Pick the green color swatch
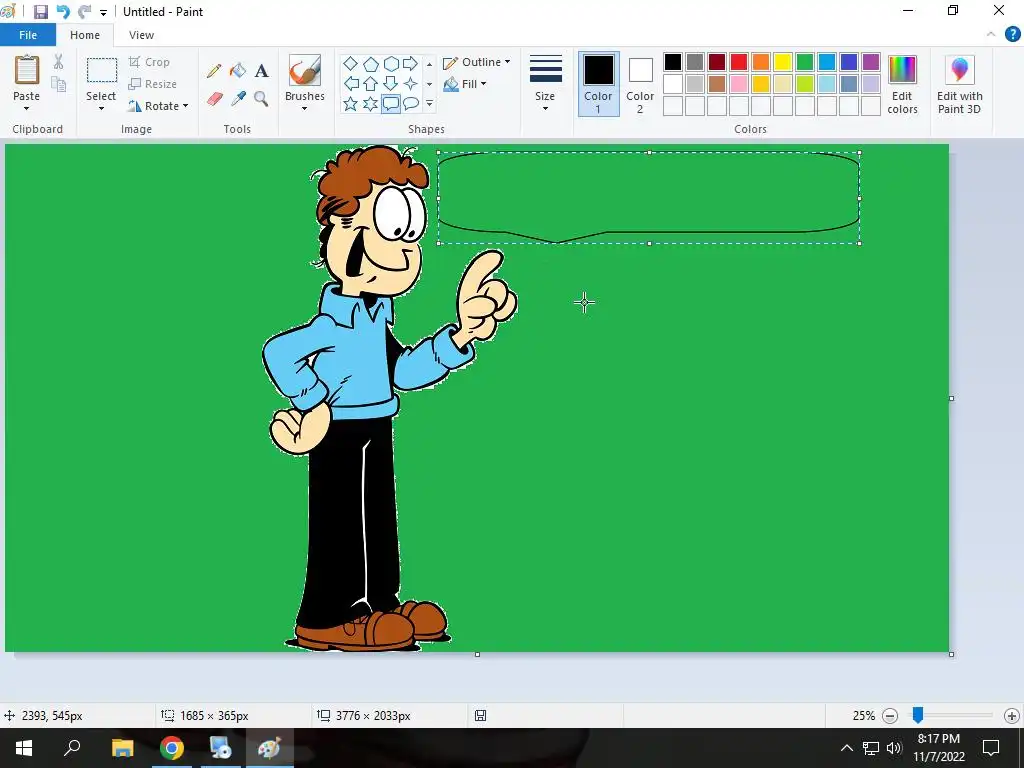 tap(805, 62)
